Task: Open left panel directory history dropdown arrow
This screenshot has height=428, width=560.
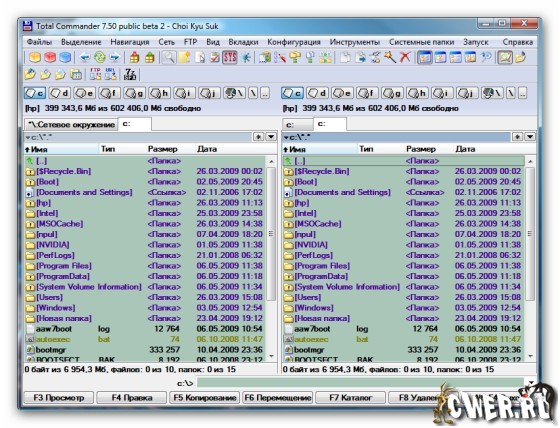Action: pos(271,137)
